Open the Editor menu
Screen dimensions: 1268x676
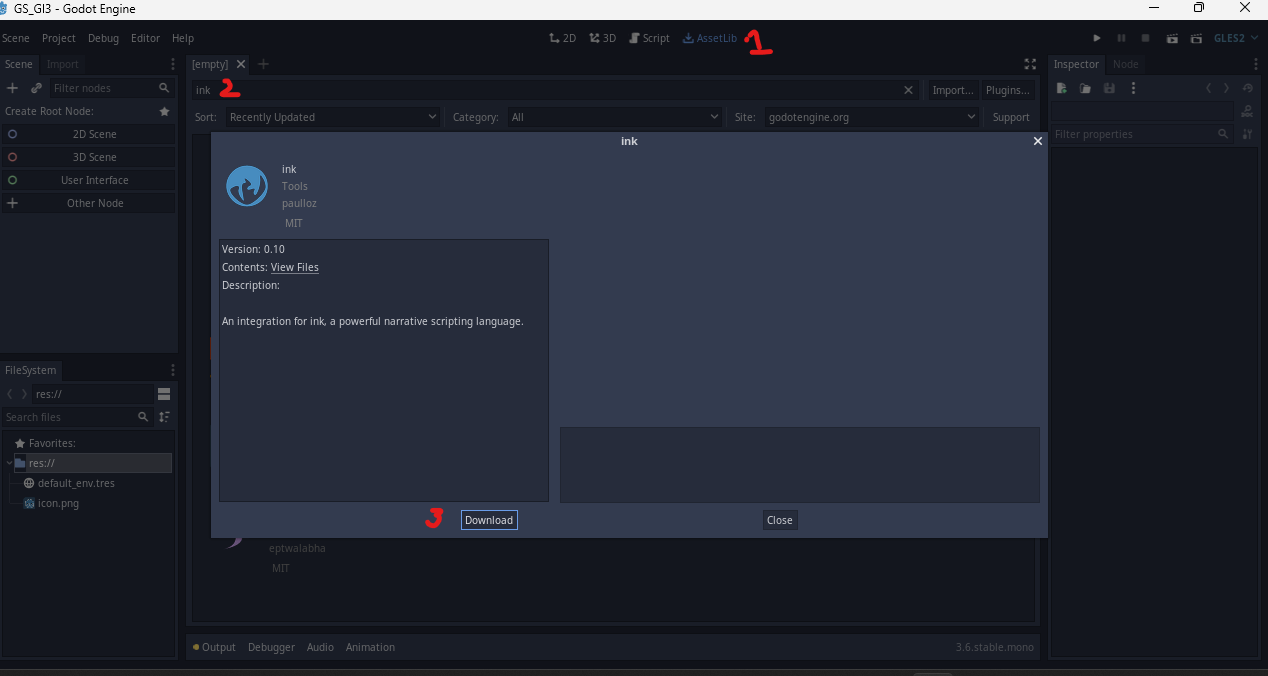coord(145,38)
